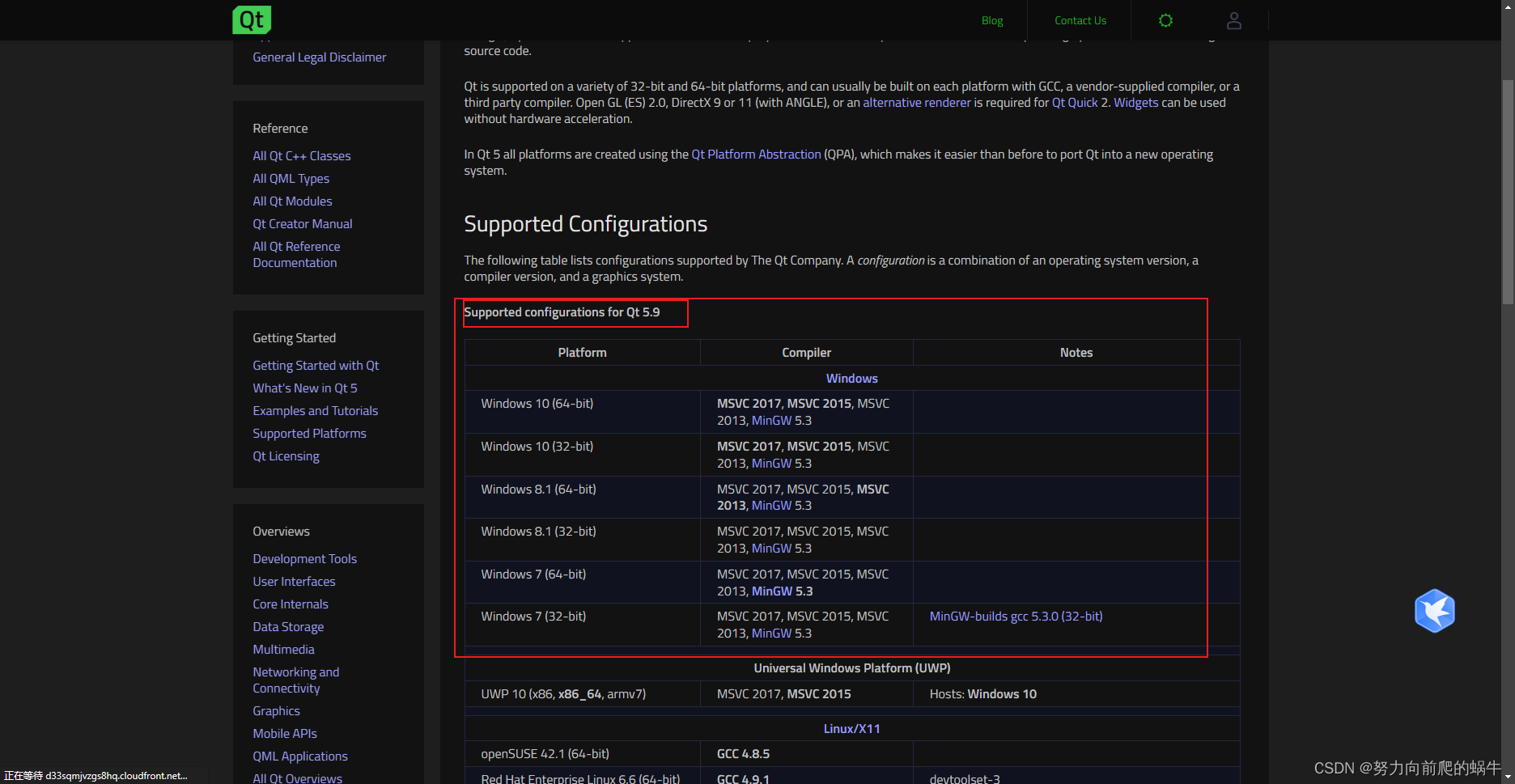Open Qt Platform Abstraction link
The width and height of the screenshot is (1515, 784).
[756, 155]
